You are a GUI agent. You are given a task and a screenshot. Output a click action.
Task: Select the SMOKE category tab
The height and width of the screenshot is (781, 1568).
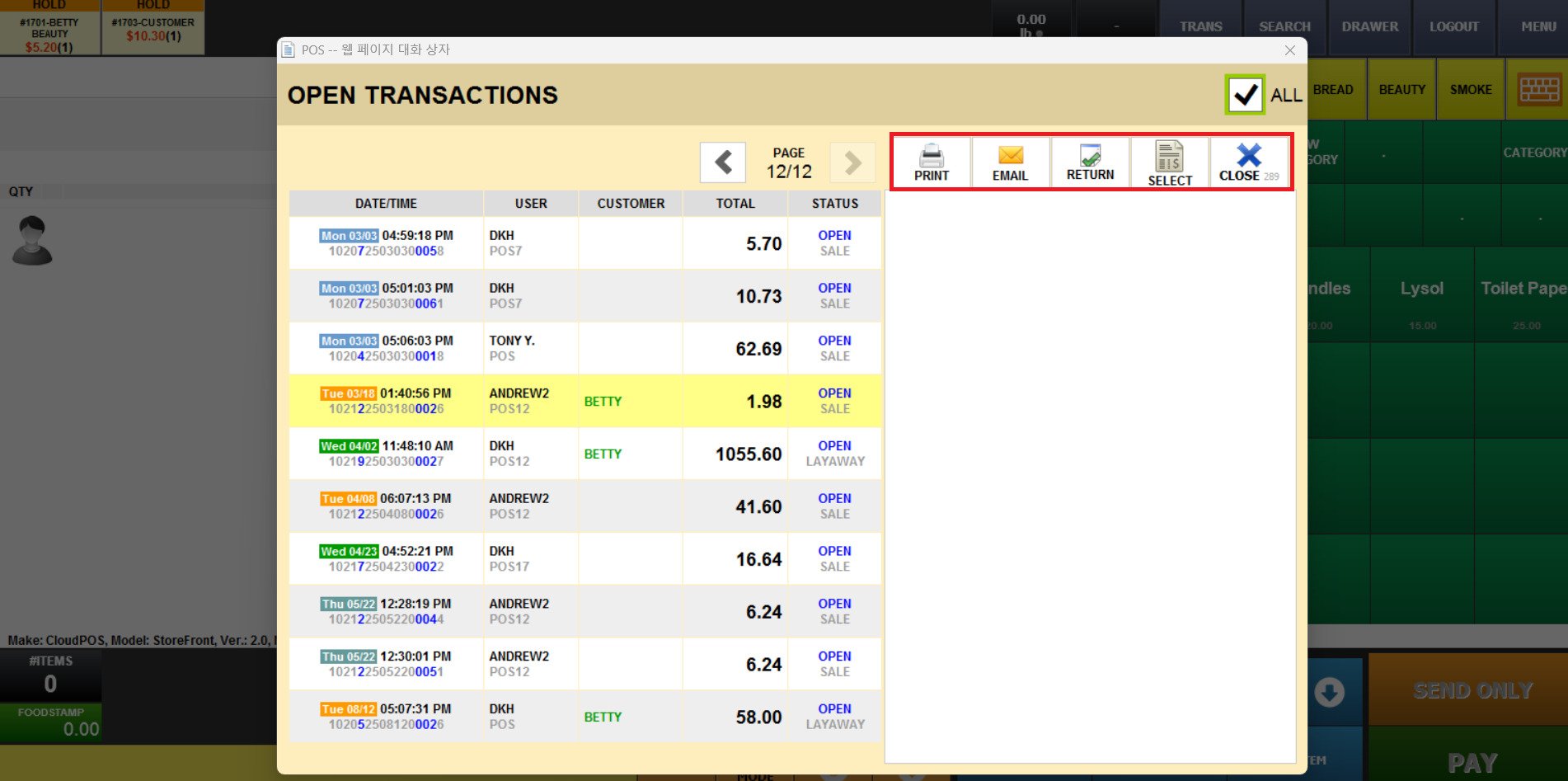click(1471, 89)
